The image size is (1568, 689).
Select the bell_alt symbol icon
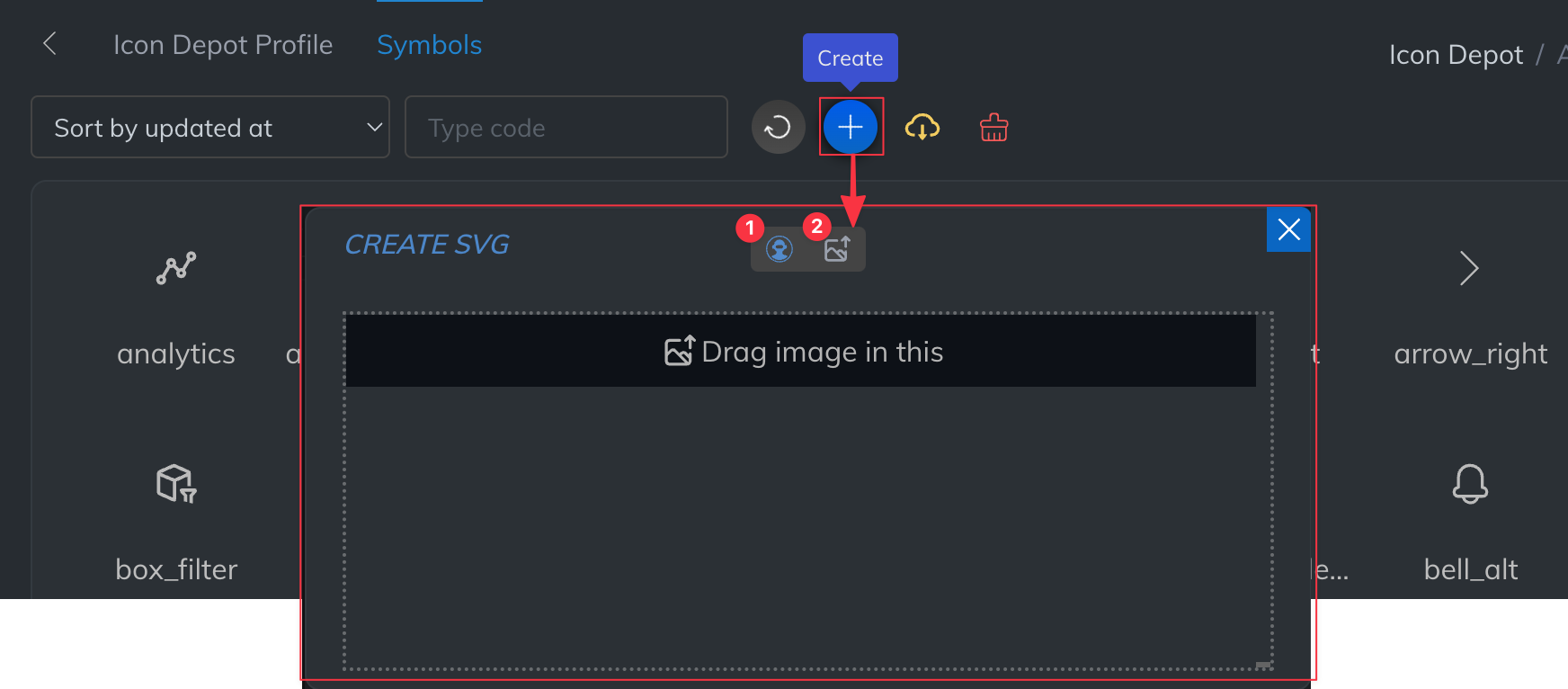pos(1470,484)
